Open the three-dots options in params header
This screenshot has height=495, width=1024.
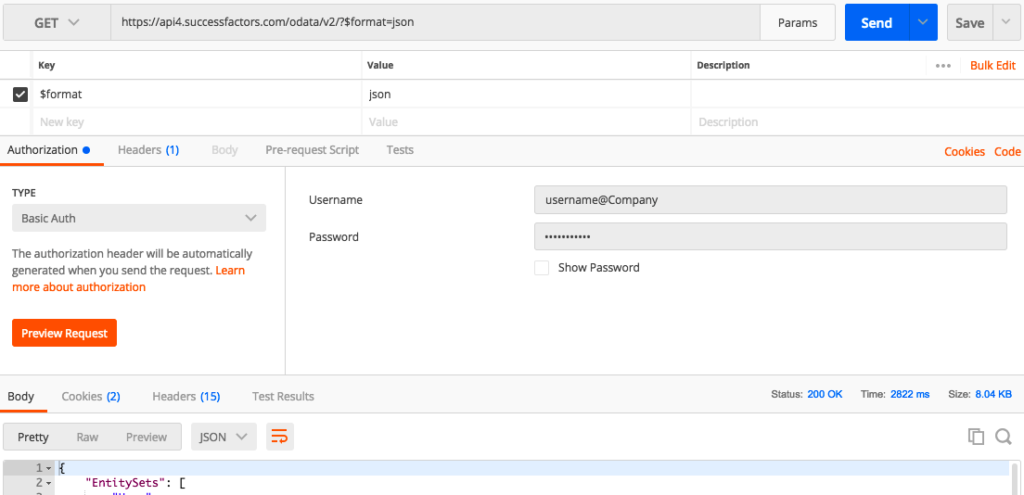point(942,65)
